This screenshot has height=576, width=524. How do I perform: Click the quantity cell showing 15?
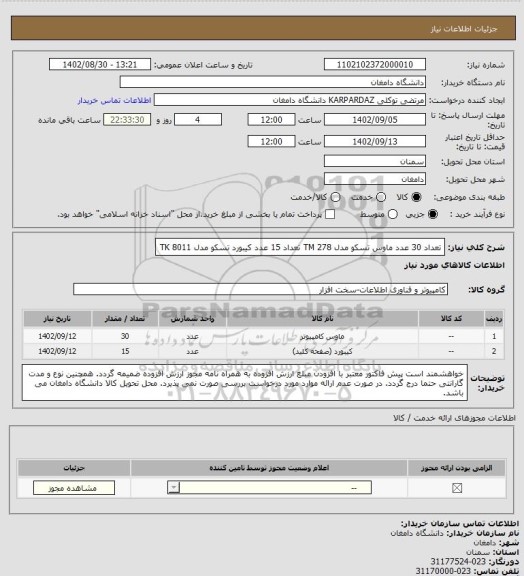pos(125,352)
